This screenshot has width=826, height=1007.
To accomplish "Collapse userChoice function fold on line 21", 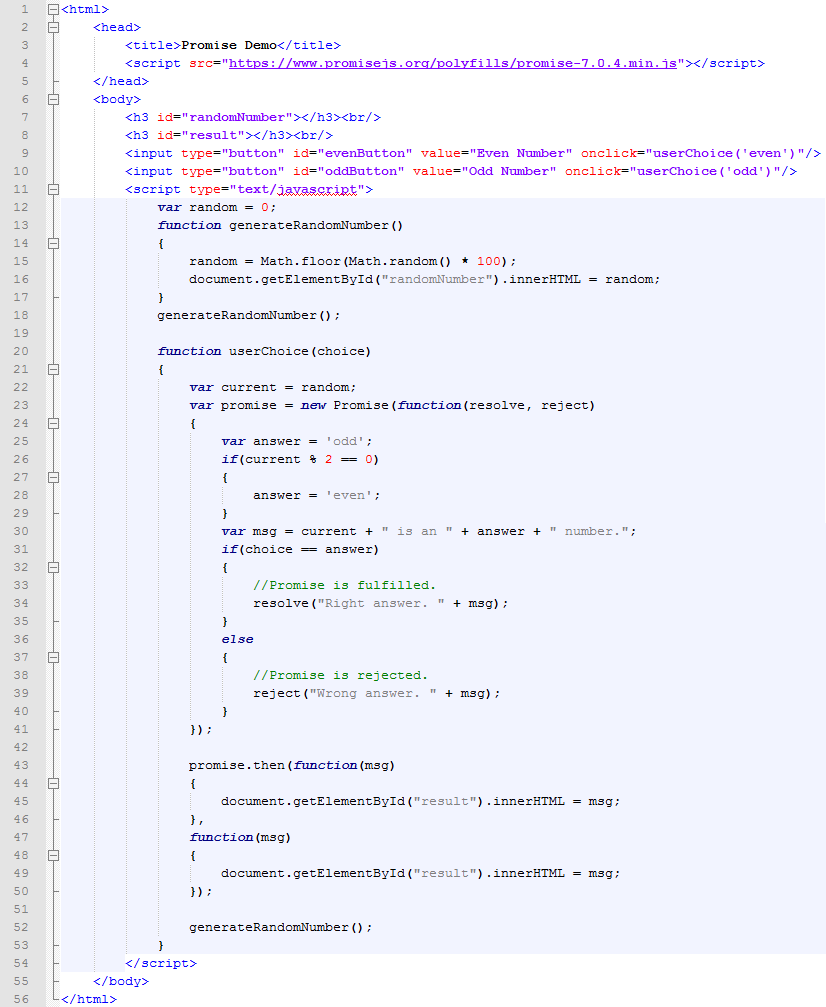I will 53,369.
